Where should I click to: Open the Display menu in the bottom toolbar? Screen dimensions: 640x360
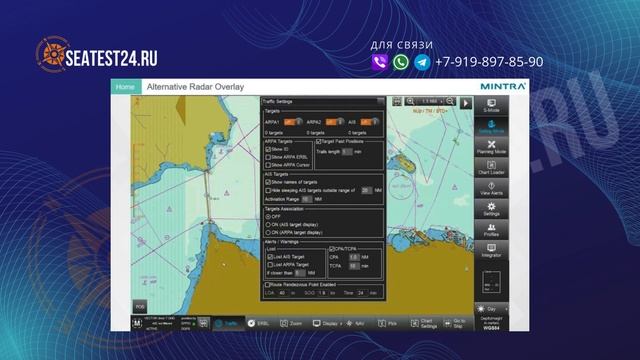[327, 323]
